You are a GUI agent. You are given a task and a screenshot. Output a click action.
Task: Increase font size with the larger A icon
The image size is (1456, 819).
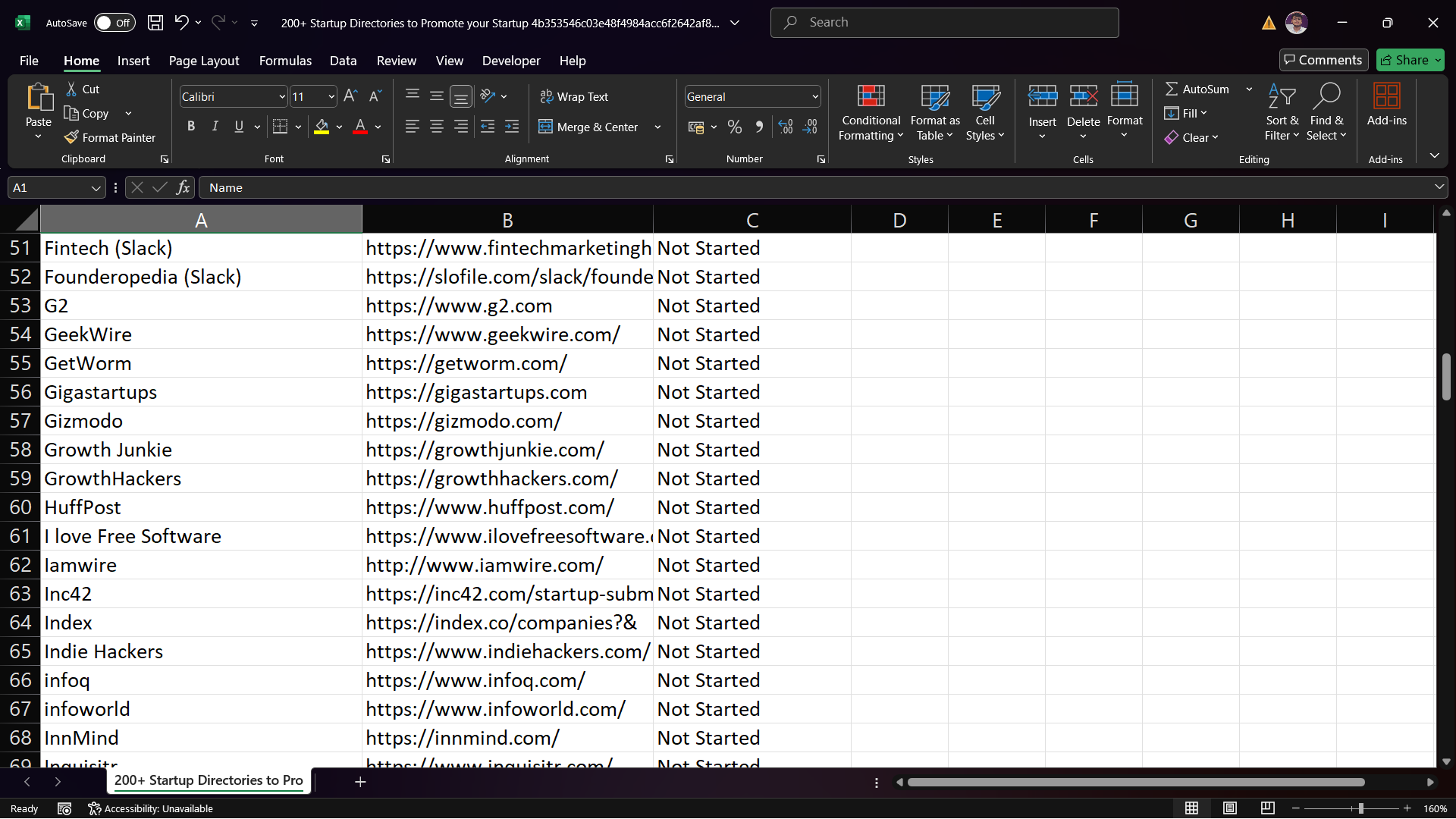tap(350, 96)
